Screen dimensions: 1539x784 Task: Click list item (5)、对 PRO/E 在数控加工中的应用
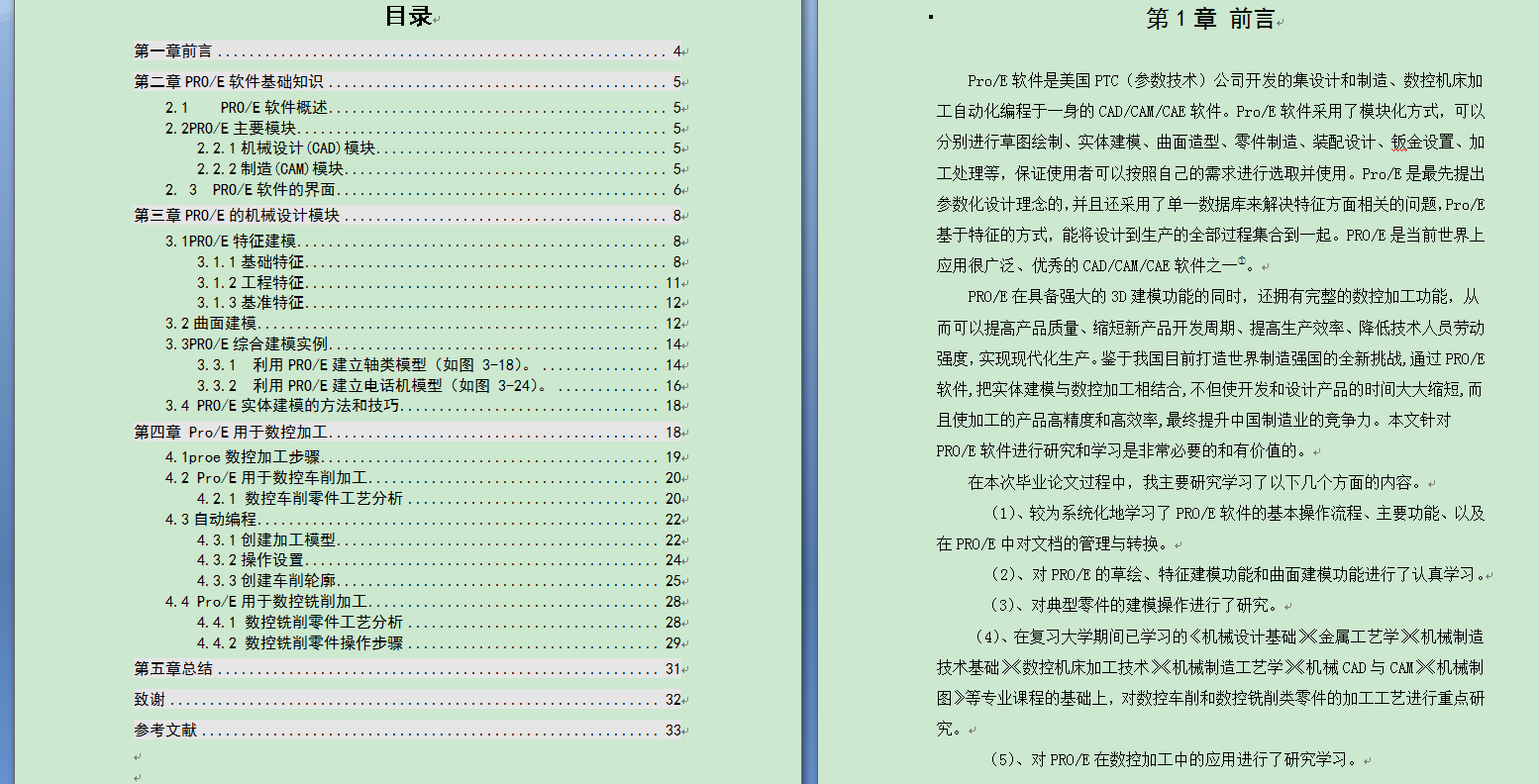(x=1177, y=760)
